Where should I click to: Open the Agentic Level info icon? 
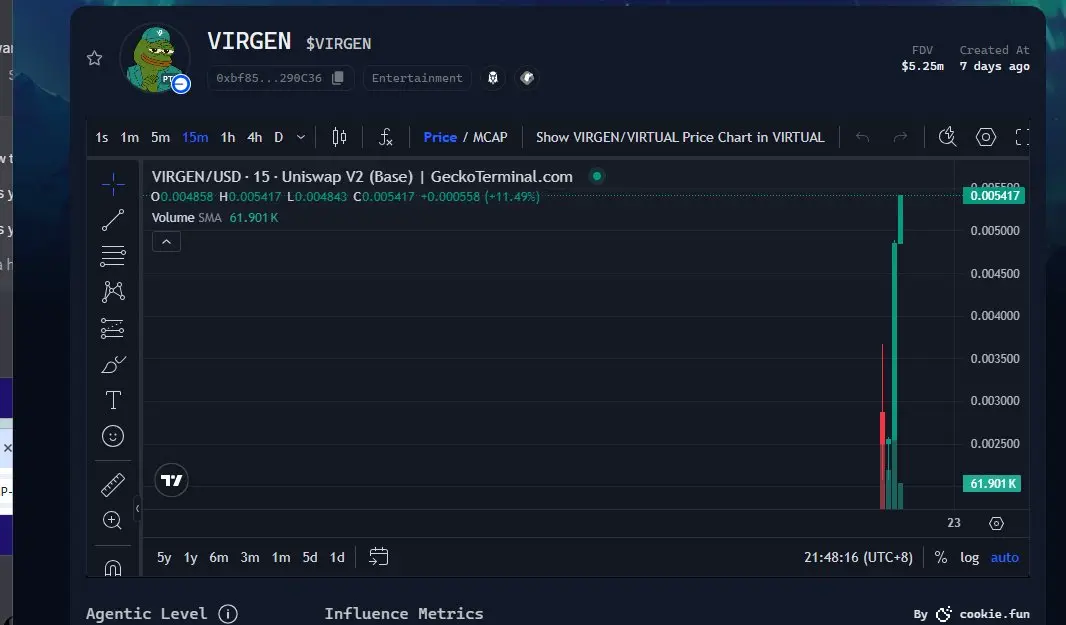coord(228,614)
